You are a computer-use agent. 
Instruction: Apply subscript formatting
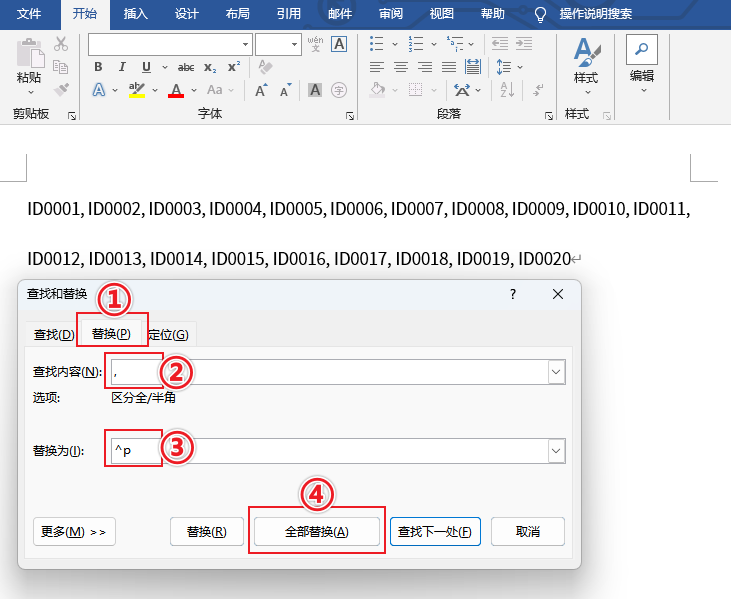209,67
